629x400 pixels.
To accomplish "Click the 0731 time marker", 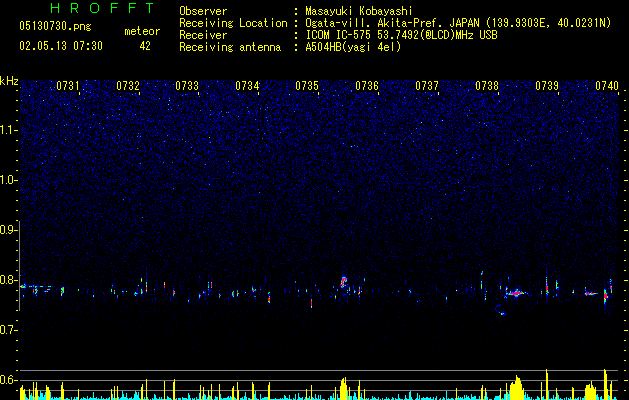I will tap(67, 85).
